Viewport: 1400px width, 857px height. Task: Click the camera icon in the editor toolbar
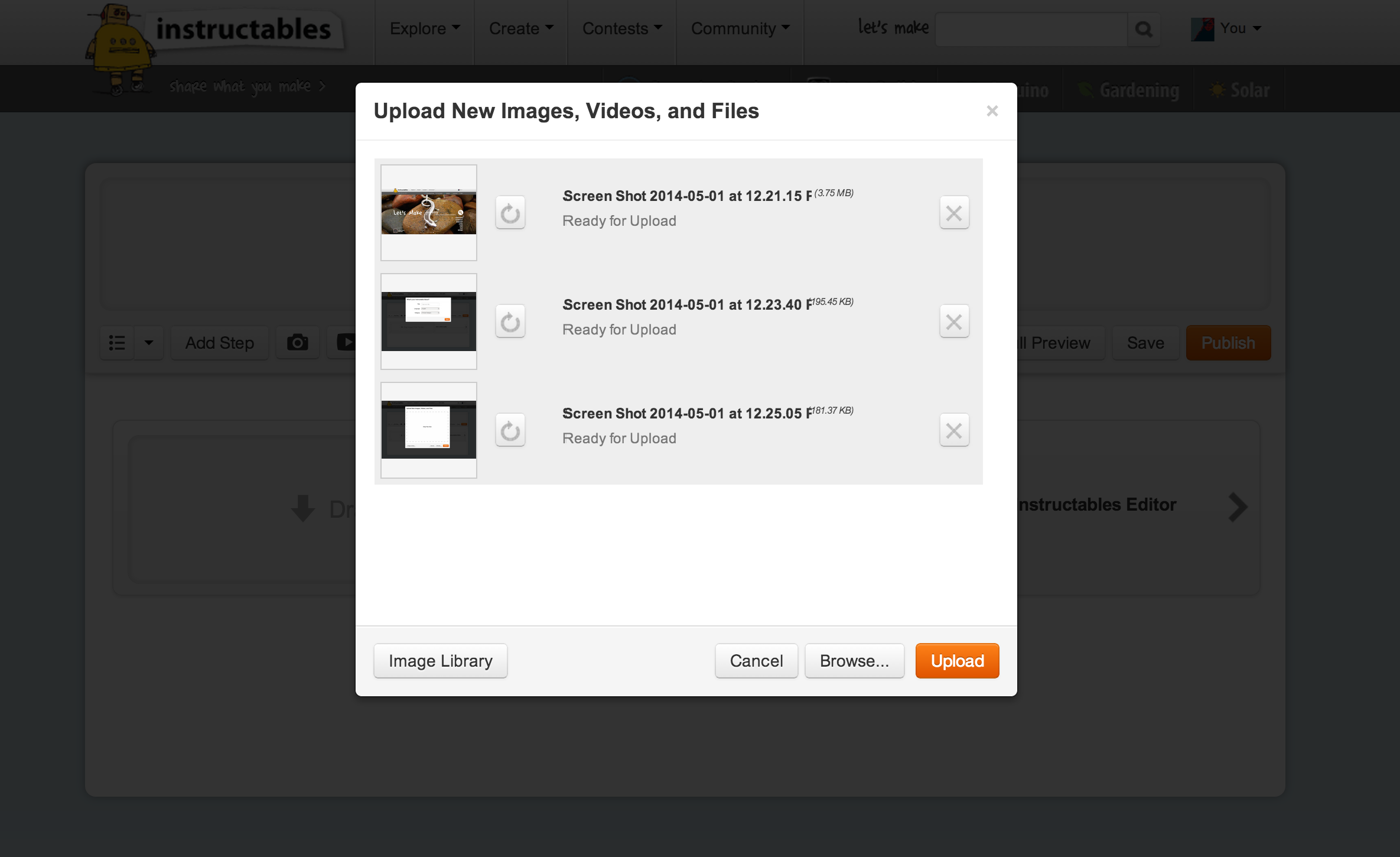click(297, 343)
